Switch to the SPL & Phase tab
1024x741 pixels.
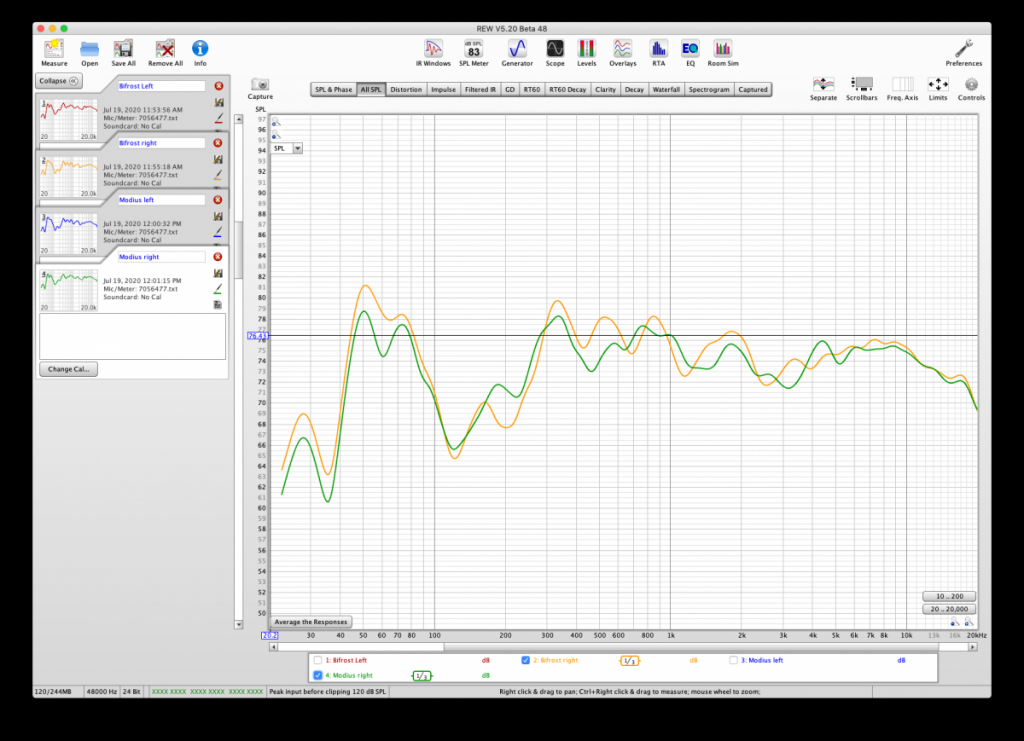click(x=333, y=89)
